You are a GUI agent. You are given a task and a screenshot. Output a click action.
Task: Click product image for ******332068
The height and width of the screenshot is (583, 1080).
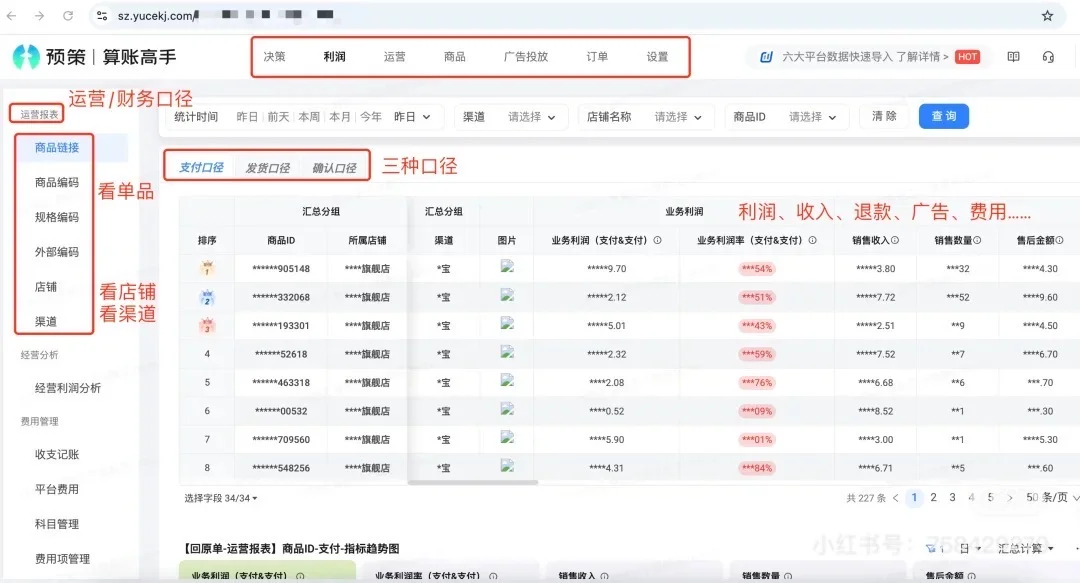pos(507,296)
